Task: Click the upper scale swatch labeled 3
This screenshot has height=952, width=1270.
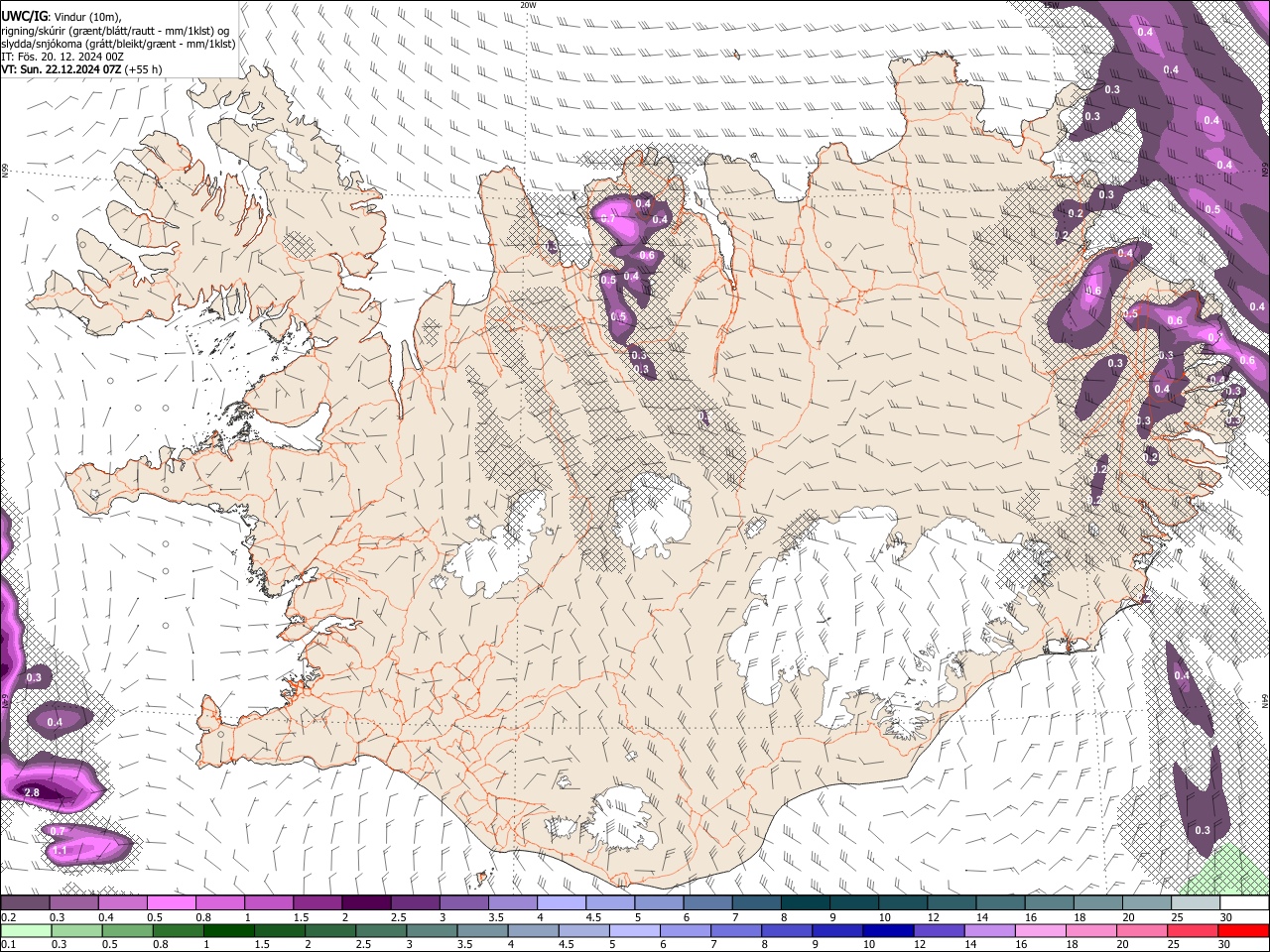Action: point(462,903)
